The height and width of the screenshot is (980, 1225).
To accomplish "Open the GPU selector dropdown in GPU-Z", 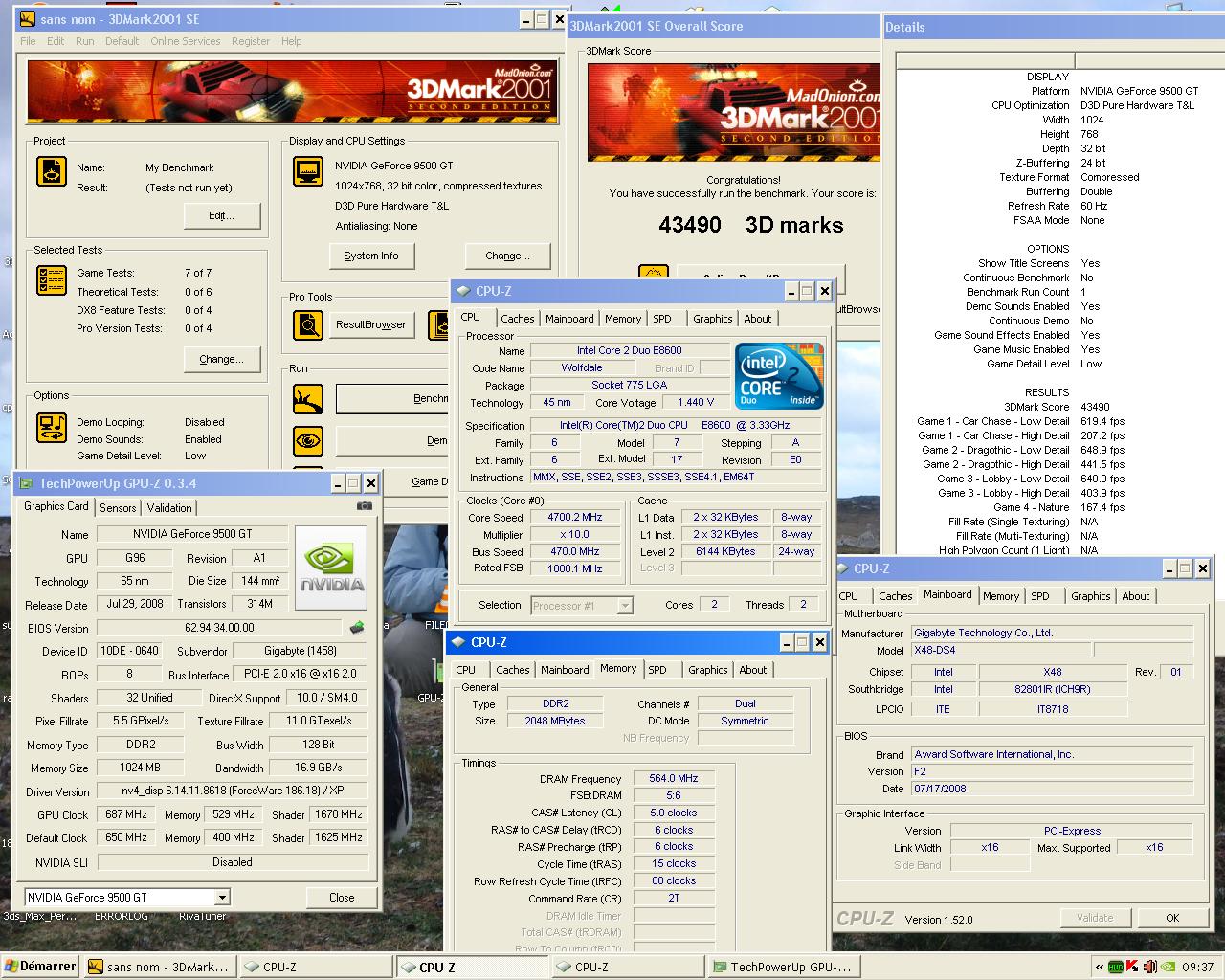I will (x=222, y=898).
